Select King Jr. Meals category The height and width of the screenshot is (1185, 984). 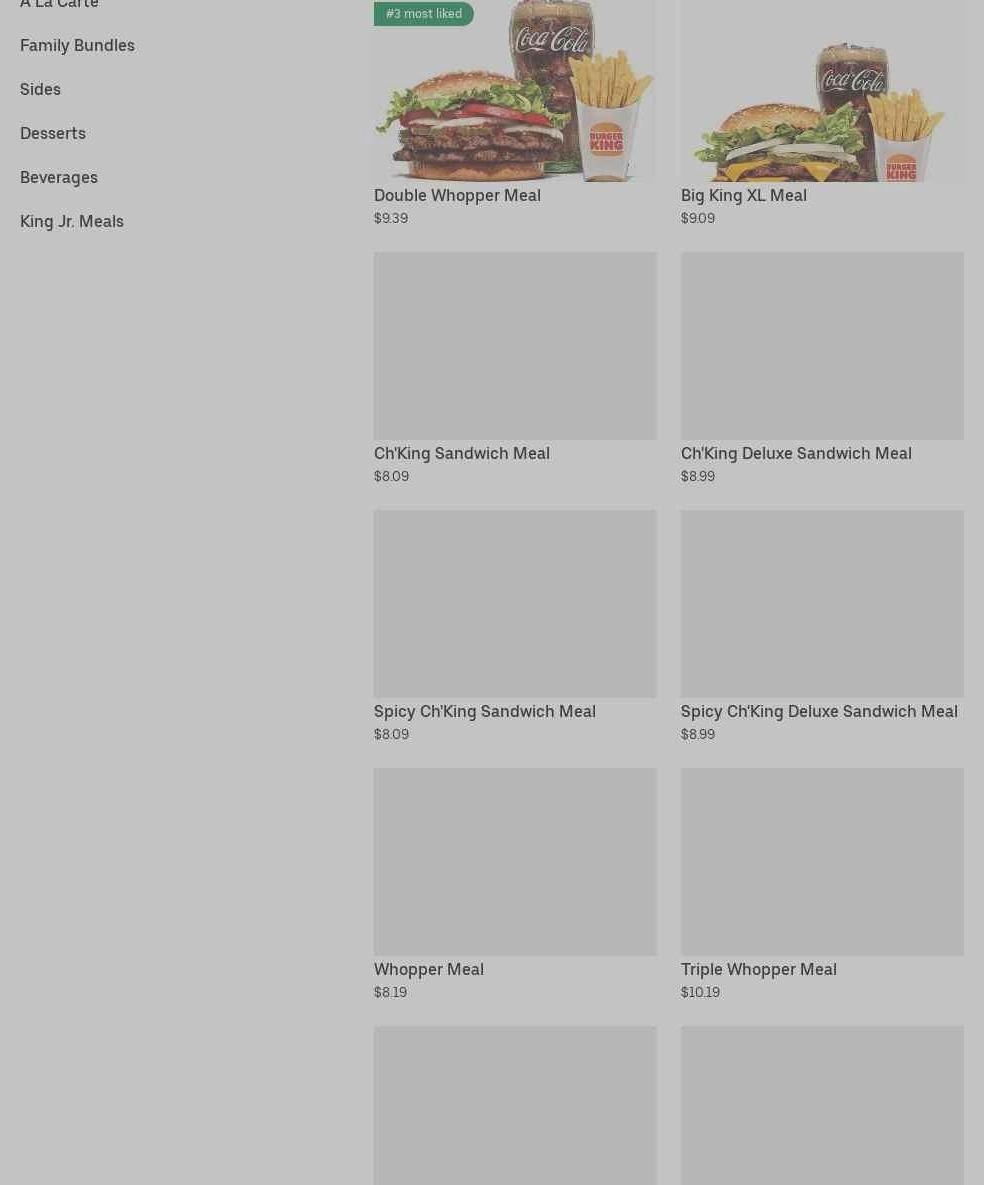pos(72,221)
